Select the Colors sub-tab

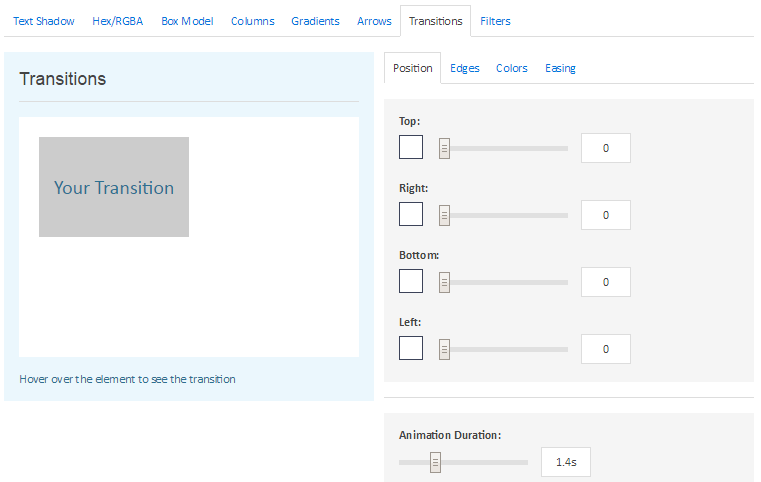pyautogui.click(x=512, y=68)
